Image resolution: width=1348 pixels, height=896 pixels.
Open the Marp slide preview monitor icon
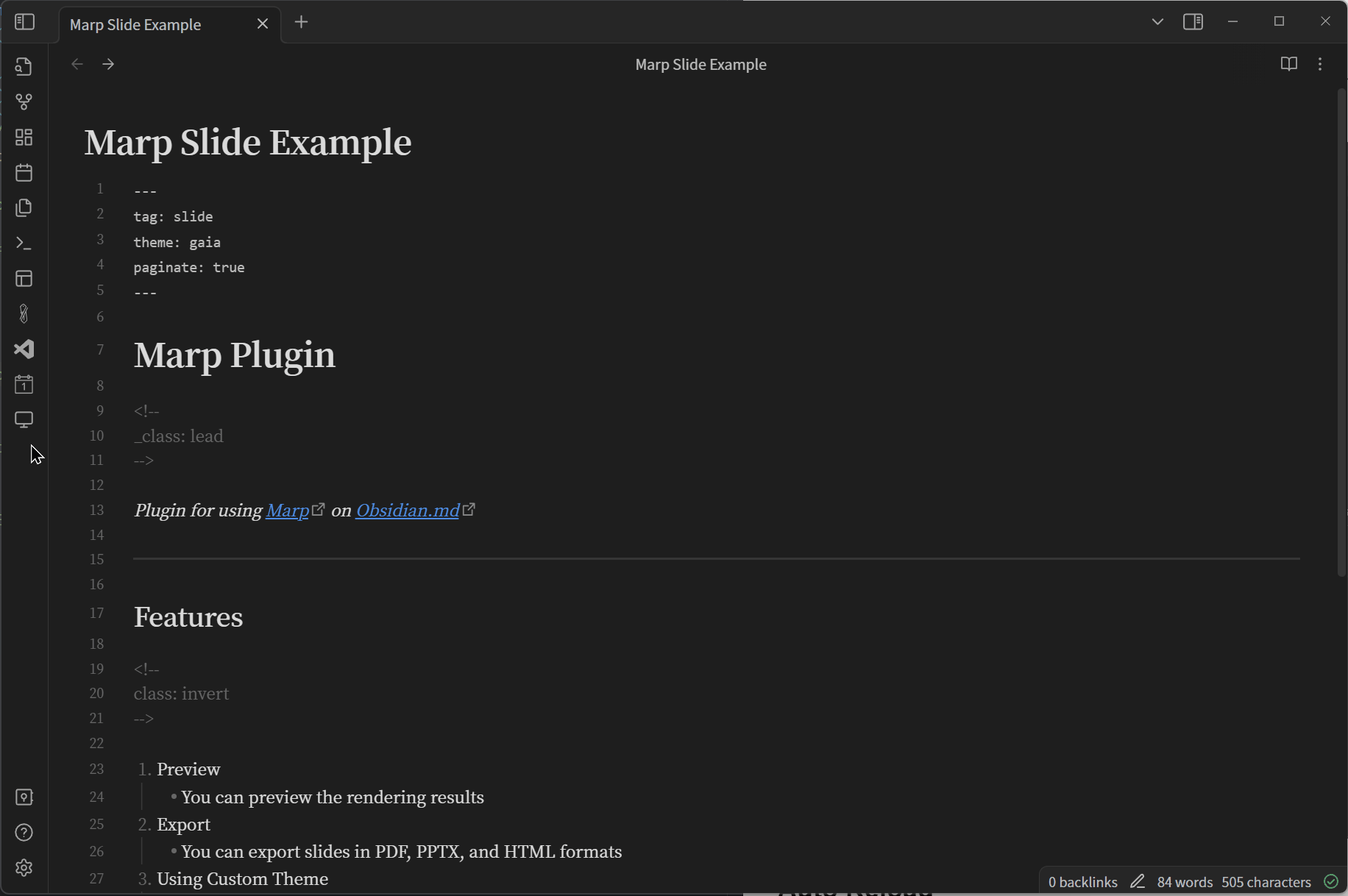point(24,419)
